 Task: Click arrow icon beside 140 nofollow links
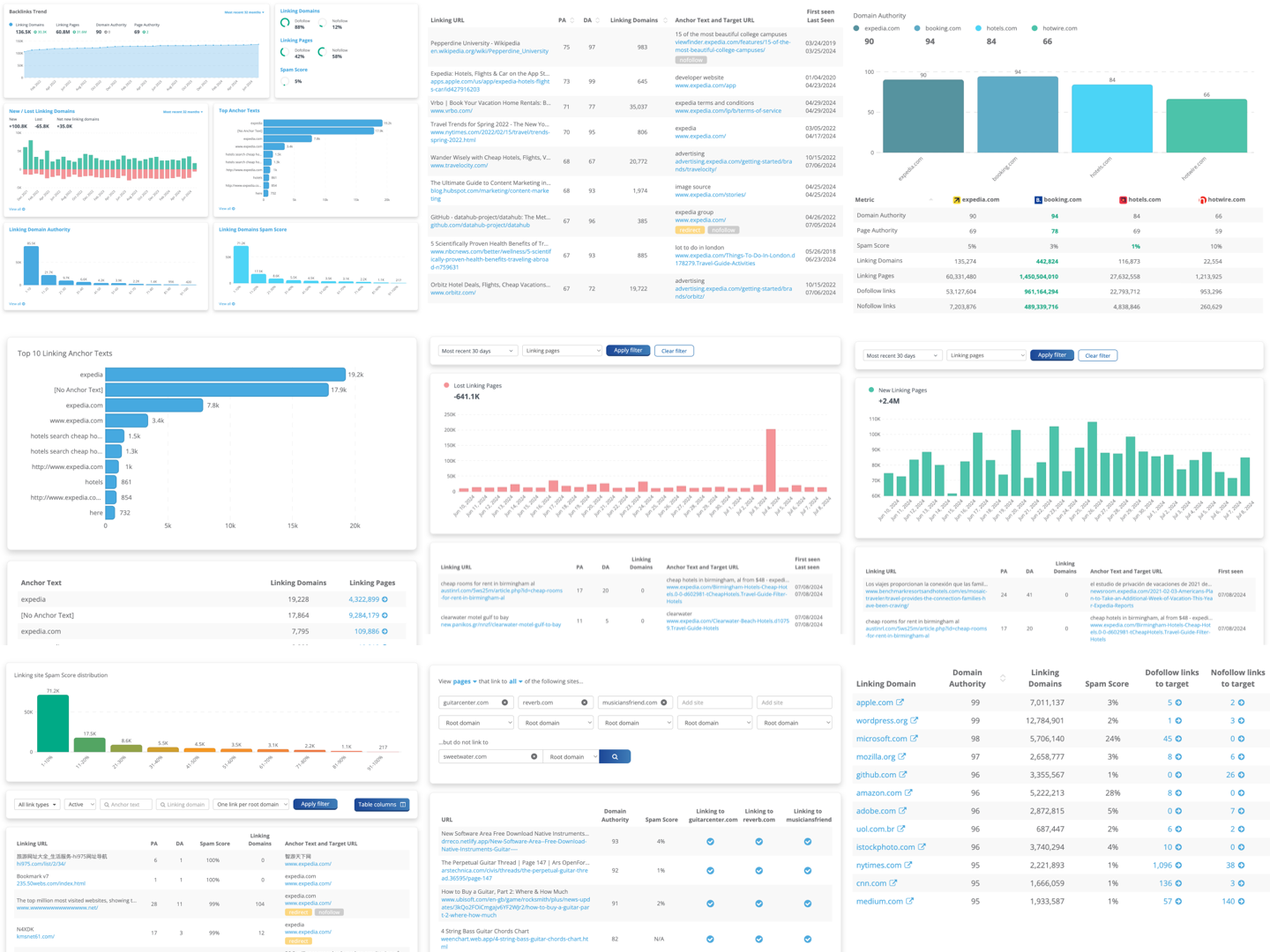(1241, 901)
